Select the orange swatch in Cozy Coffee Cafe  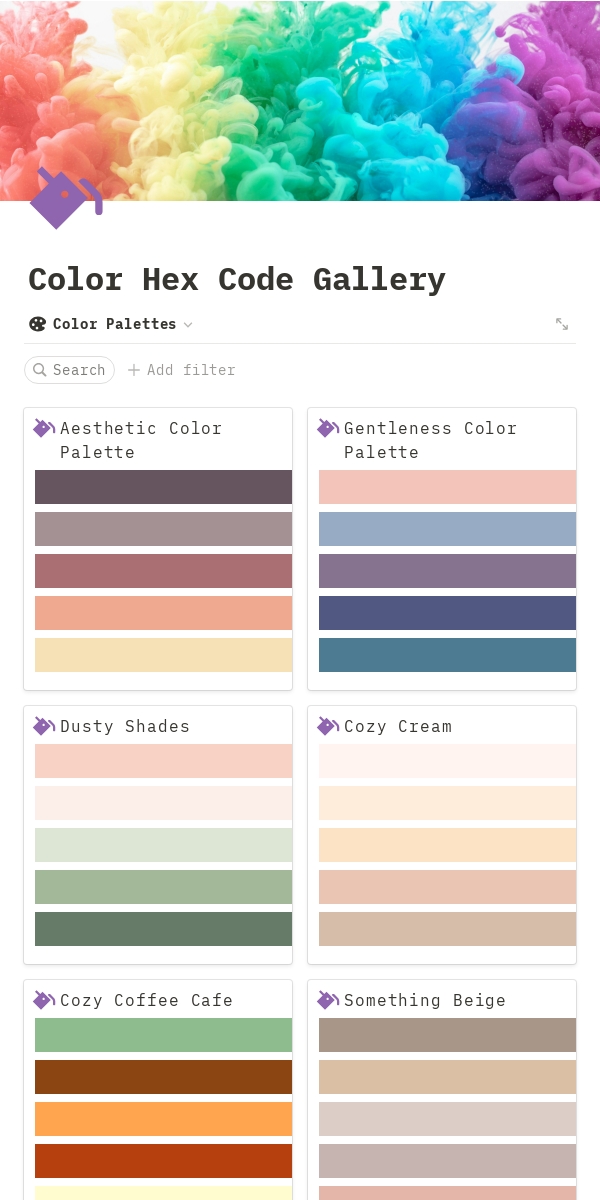coord(163,1119)
